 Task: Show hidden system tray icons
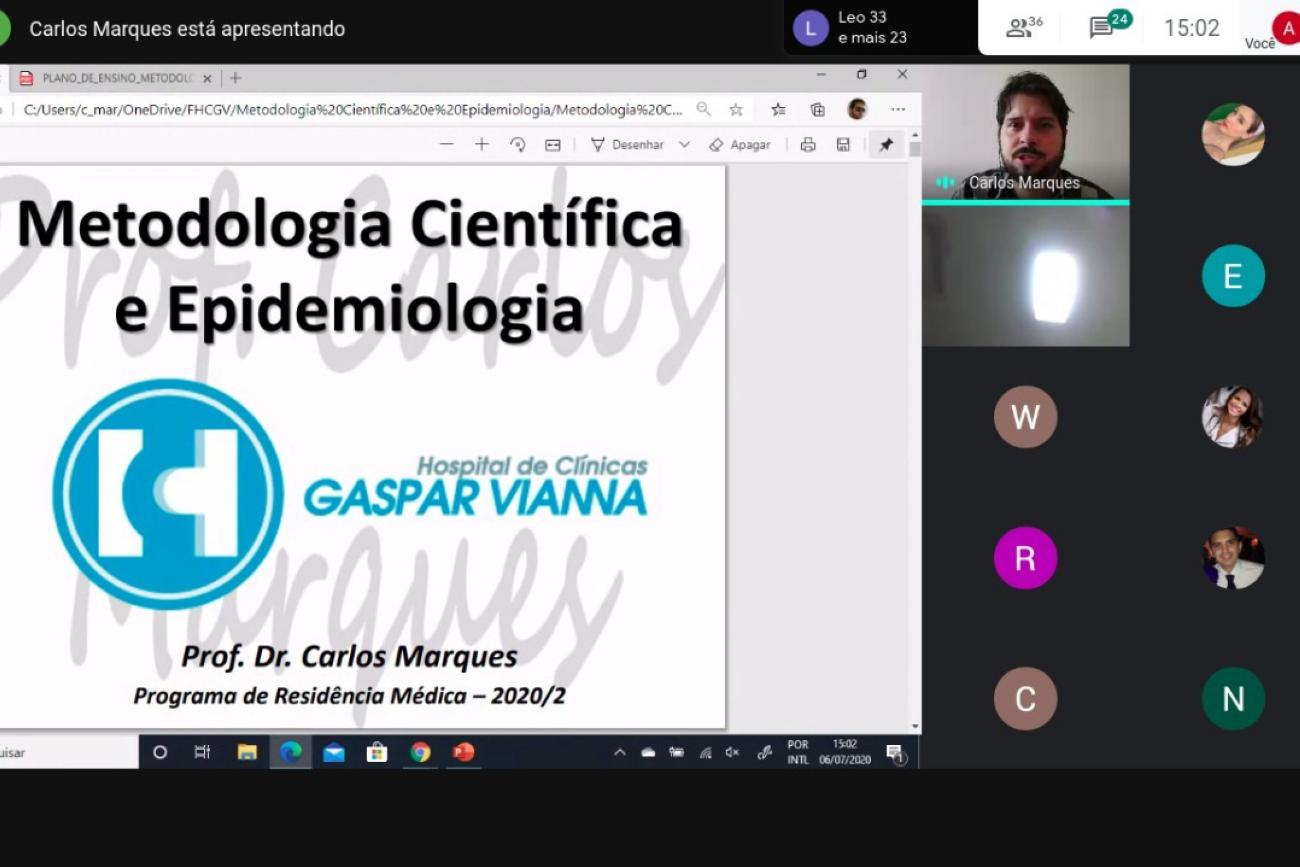point(619,752)
